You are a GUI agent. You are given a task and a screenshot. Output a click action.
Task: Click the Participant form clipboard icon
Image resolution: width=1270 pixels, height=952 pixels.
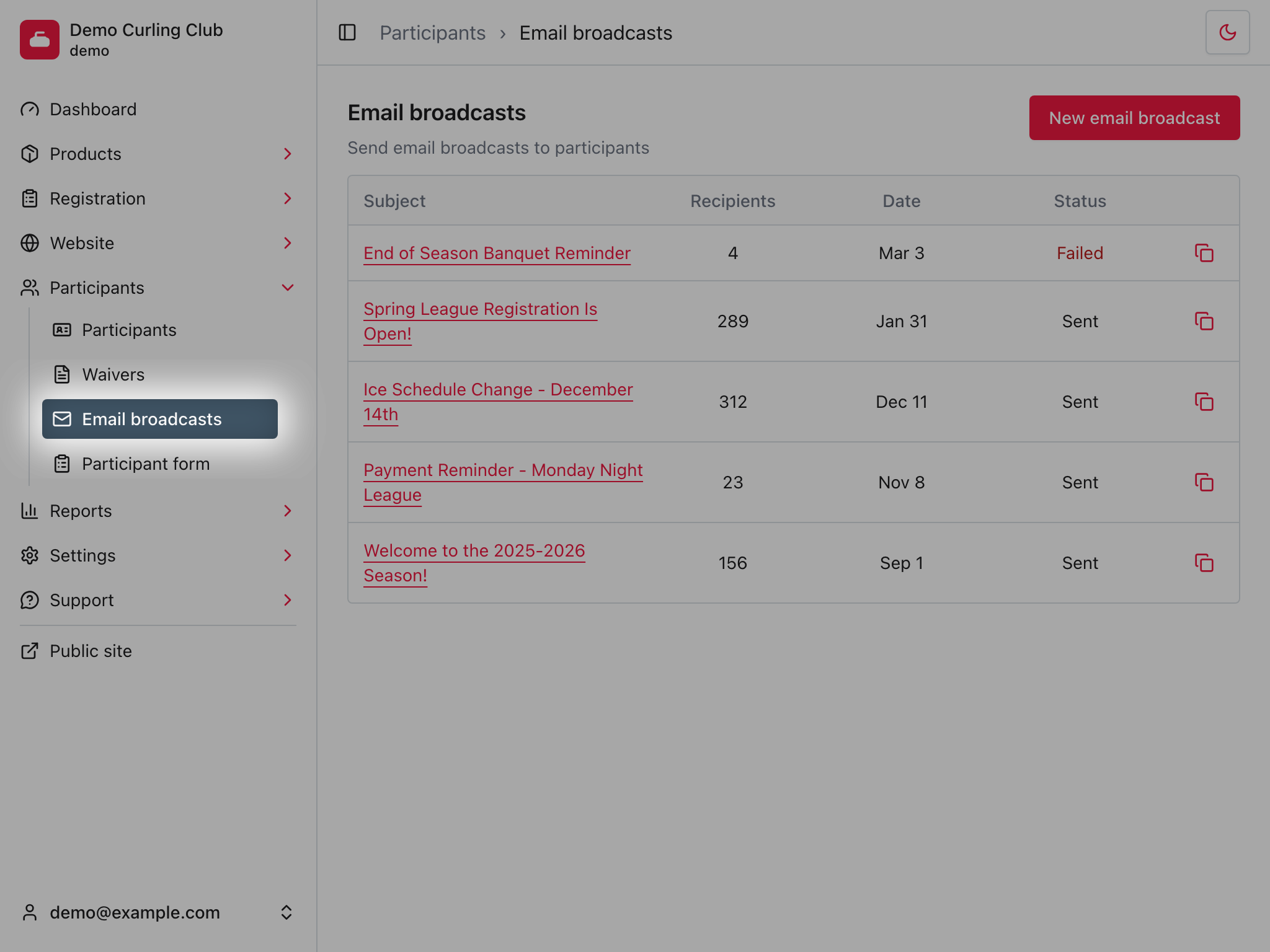62,464
